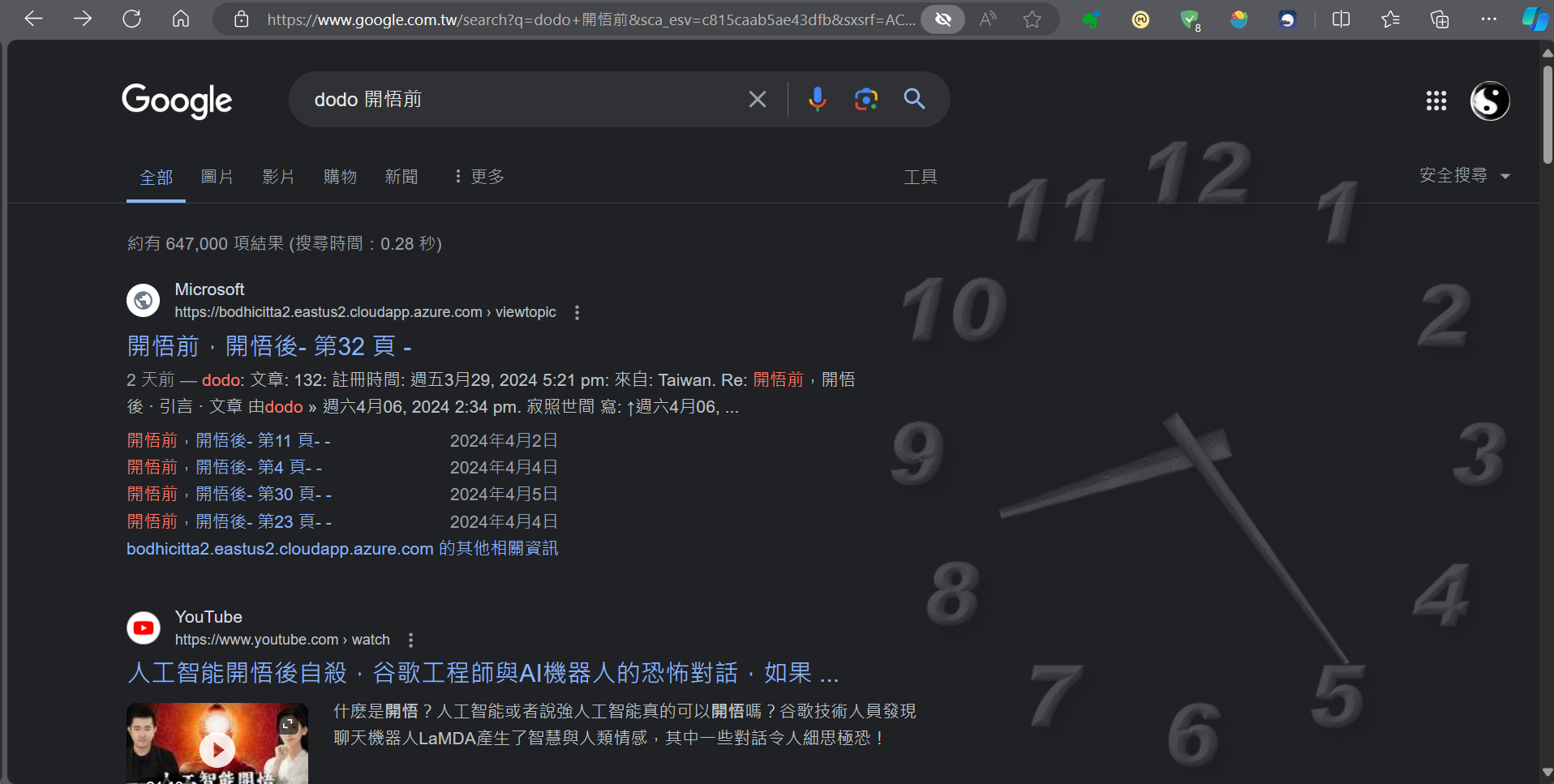Open YouTube result 人工智能開悟後自殺

tap(483, 673)
